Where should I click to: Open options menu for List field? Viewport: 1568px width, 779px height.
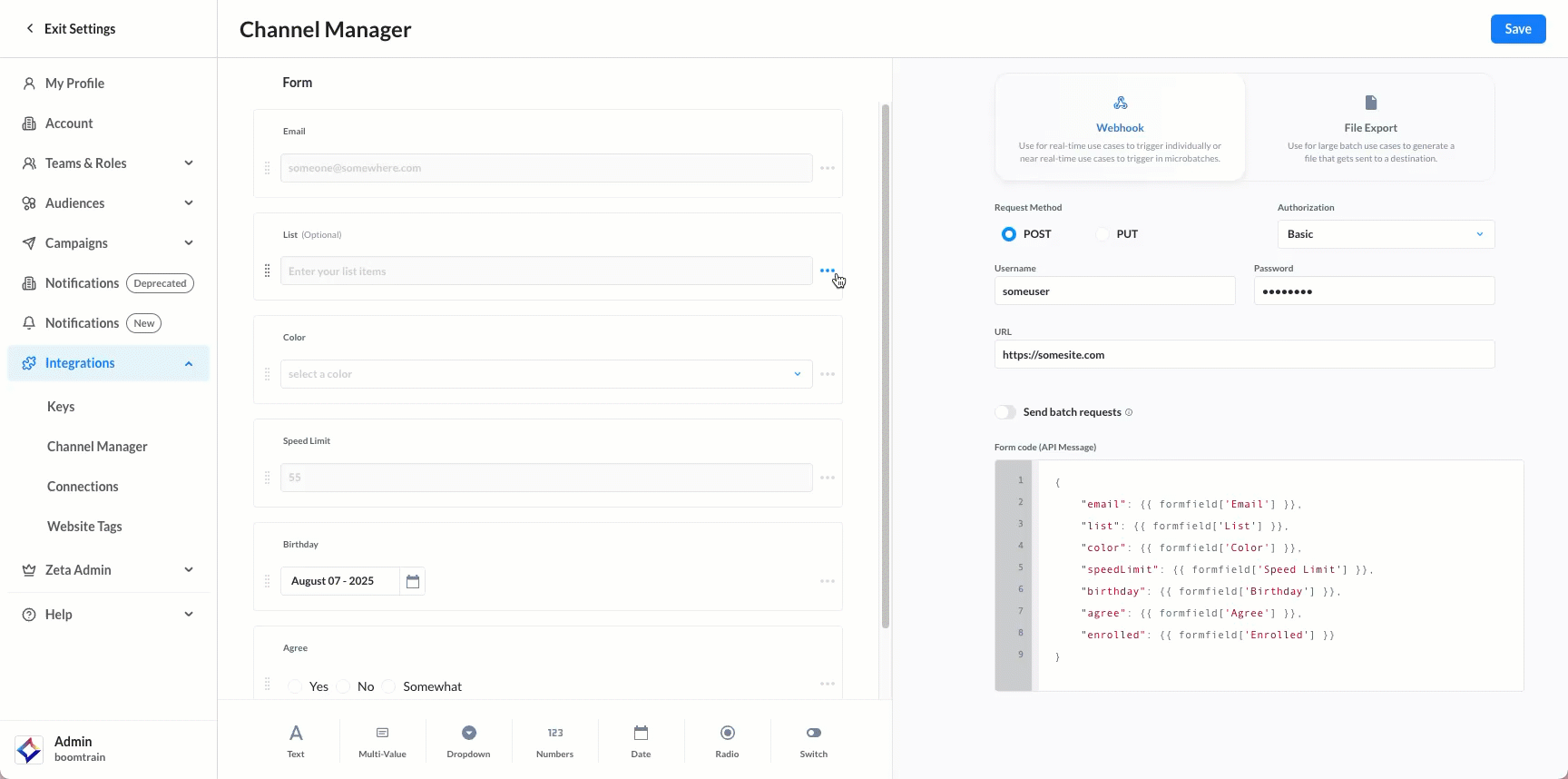(x=828, y=271)
